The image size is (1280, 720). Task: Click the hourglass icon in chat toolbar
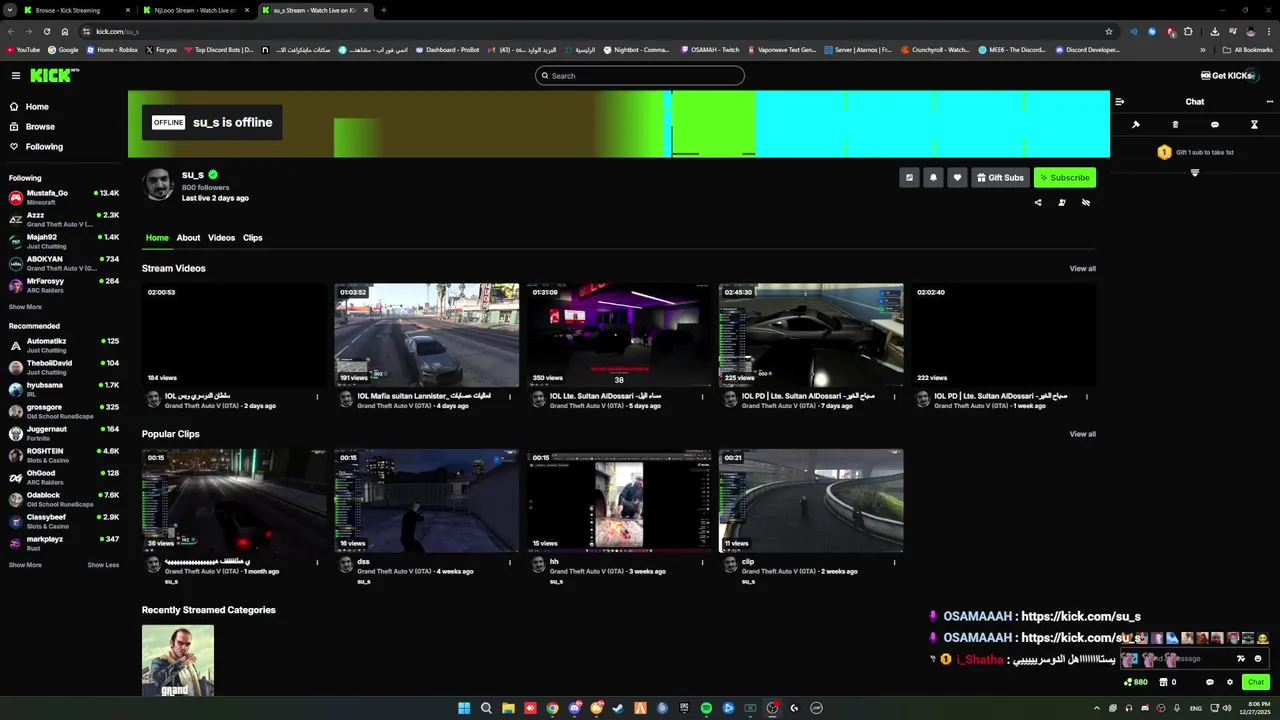click(x=1254, y=125)
